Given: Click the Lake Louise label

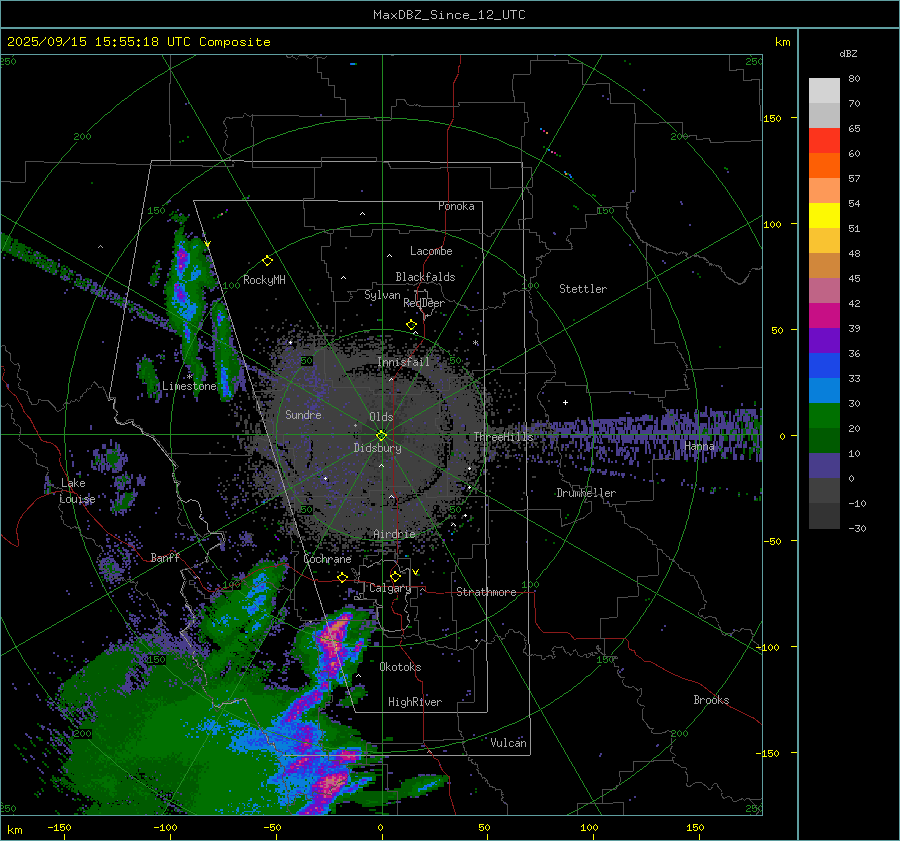Looking at the screenshot, I should point(77,491).
